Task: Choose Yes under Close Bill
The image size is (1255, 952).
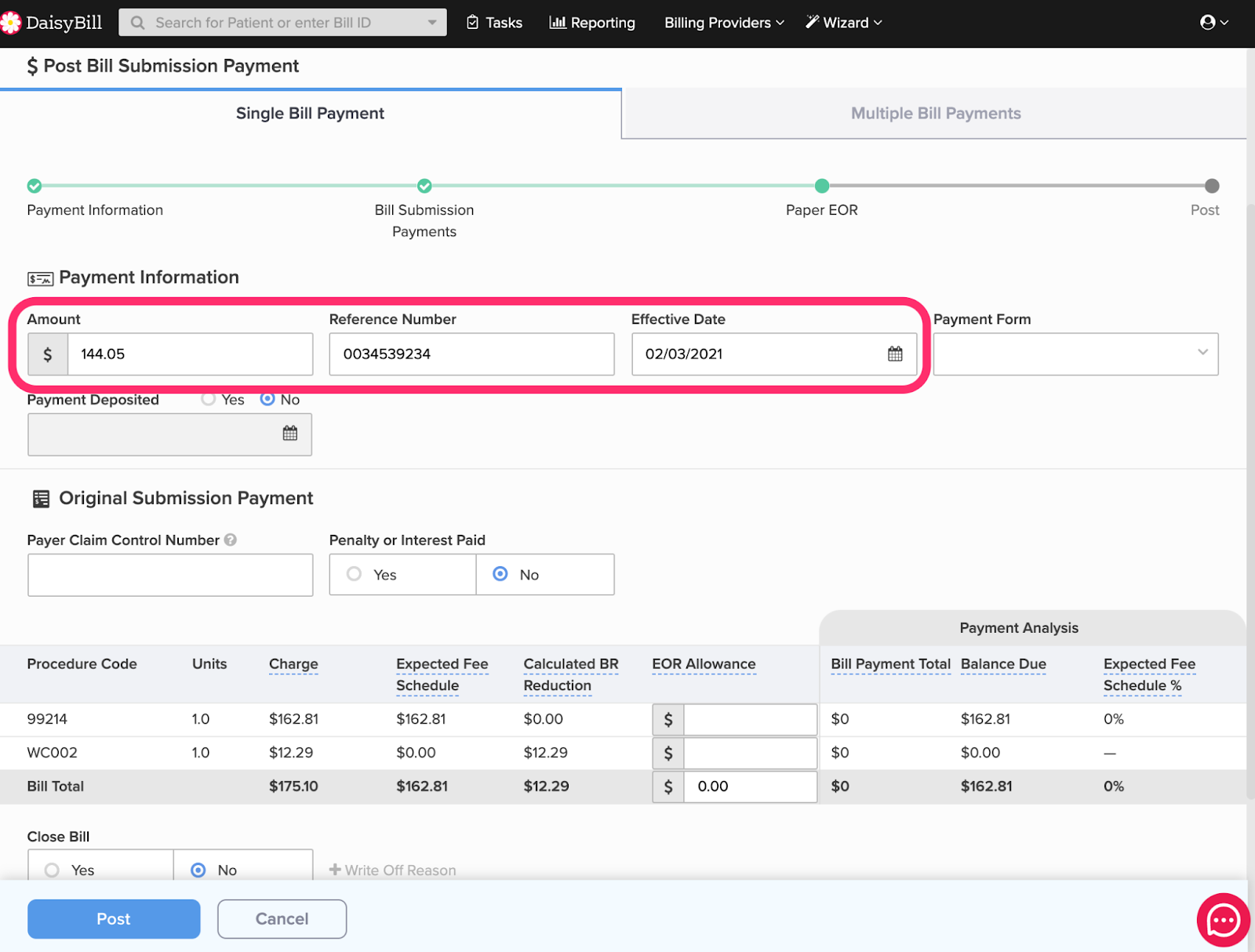Action: point(53,870)
